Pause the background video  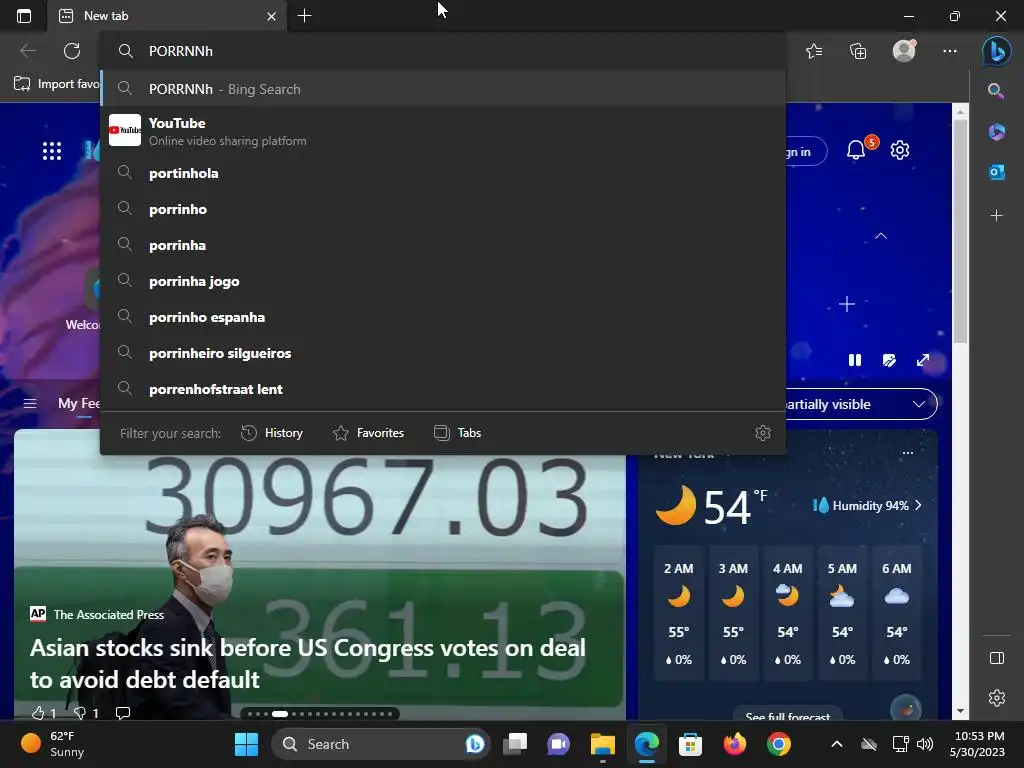click(855, 360)
